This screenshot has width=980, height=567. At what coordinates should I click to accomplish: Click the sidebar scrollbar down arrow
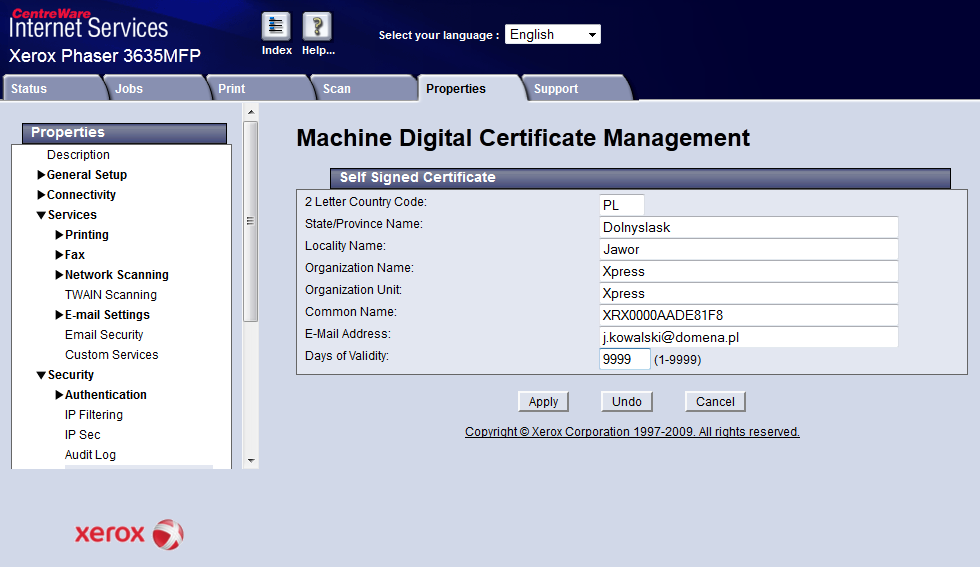pyautogui.click(x=251, y=461)
